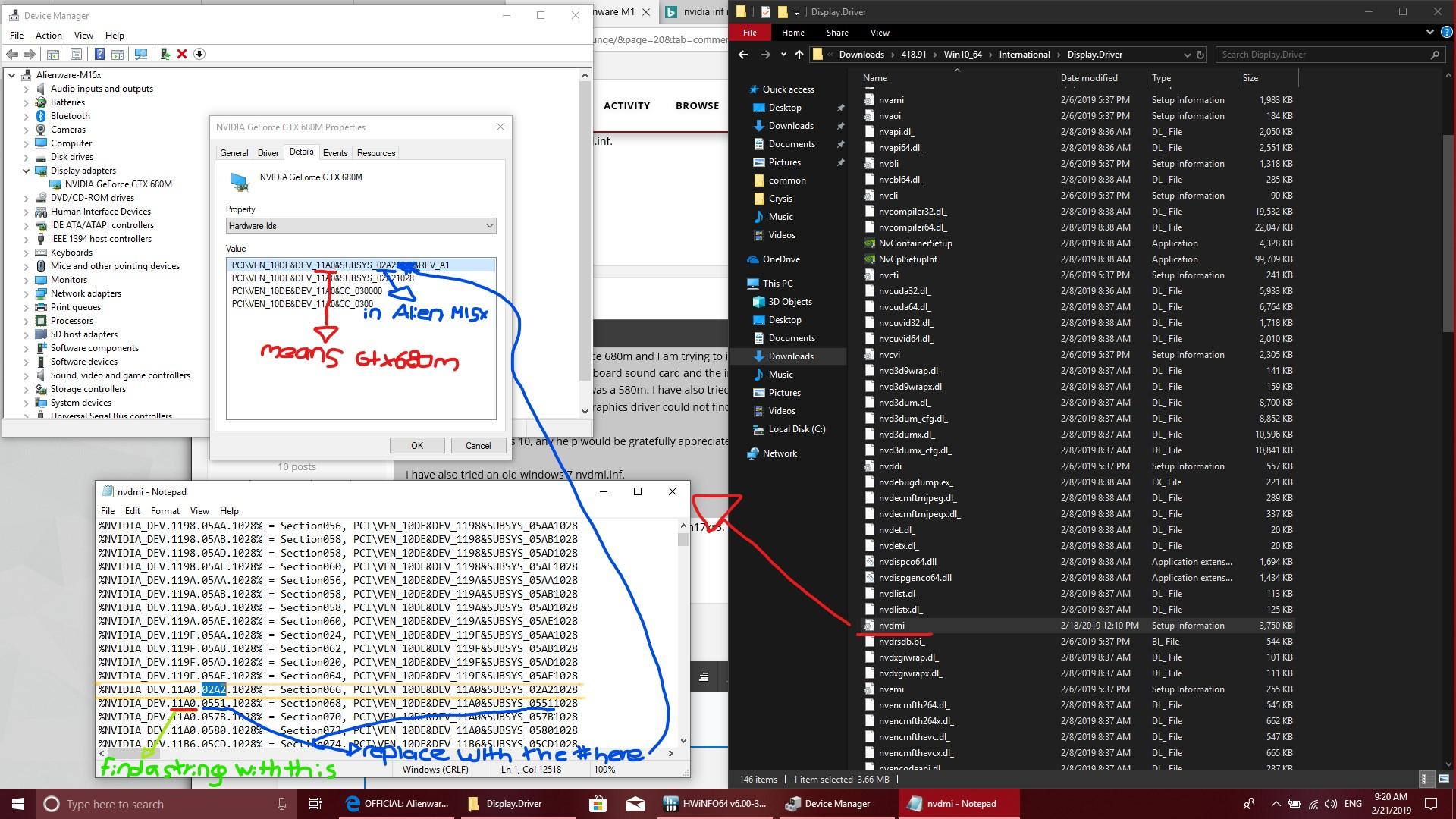Click Properties icon in Device Manager toolbar

coord(76,54)
